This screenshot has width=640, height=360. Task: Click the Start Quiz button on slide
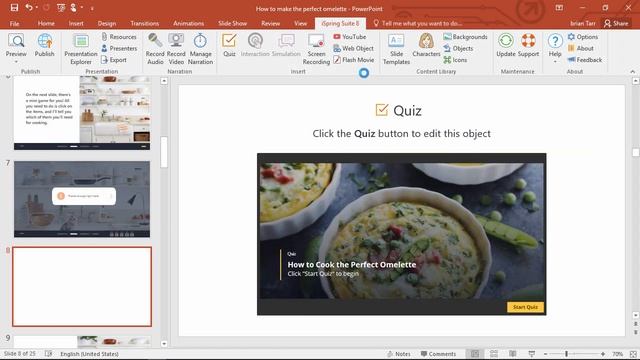pos(525,307)
